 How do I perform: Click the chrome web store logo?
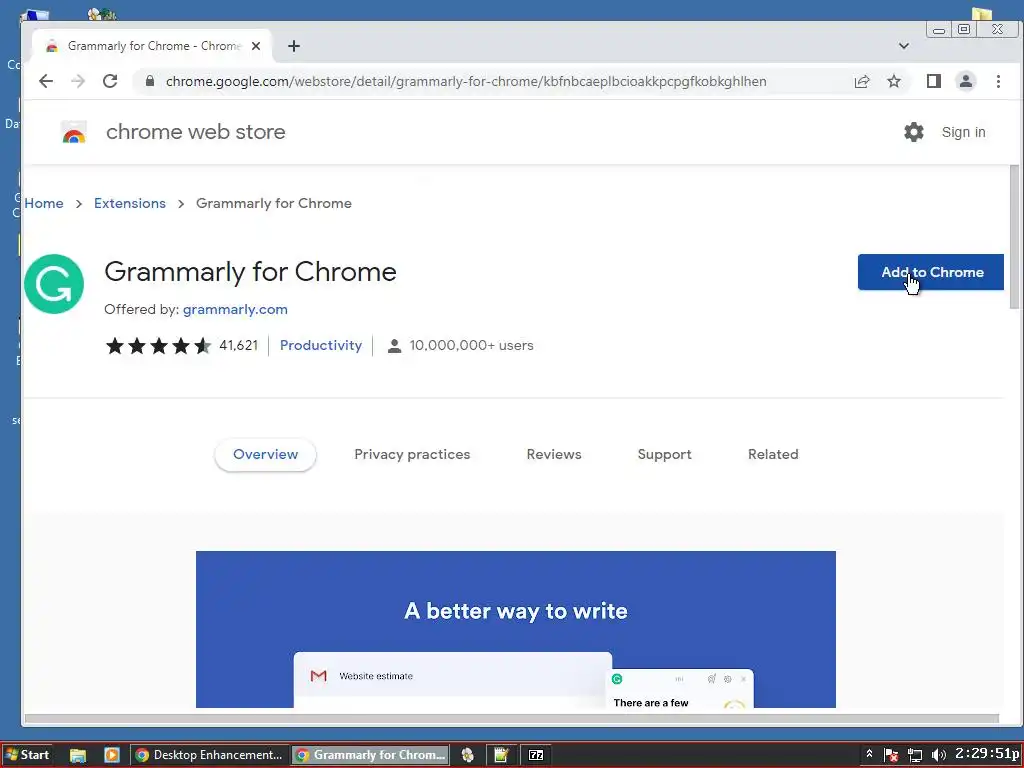(x=74, y=132)
